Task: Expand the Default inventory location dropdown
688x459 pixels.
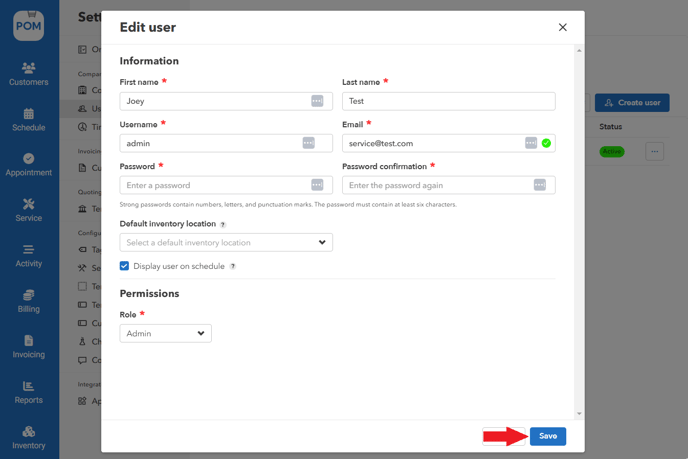Action: click(x=226, y=242)
